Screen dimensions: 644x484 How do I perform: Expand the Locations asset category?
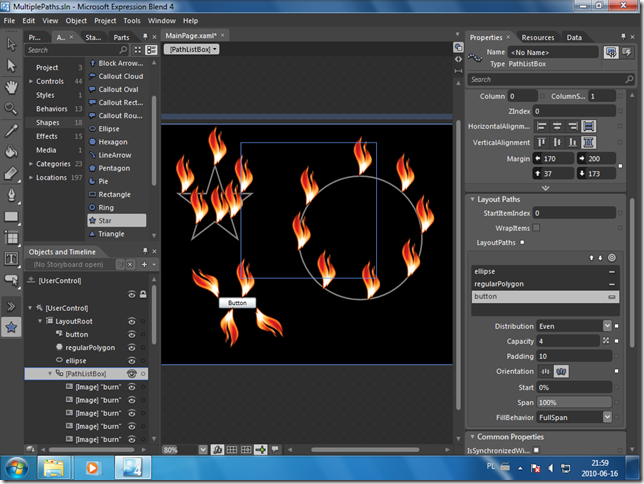pyautogui.click(x=31, y=177)
